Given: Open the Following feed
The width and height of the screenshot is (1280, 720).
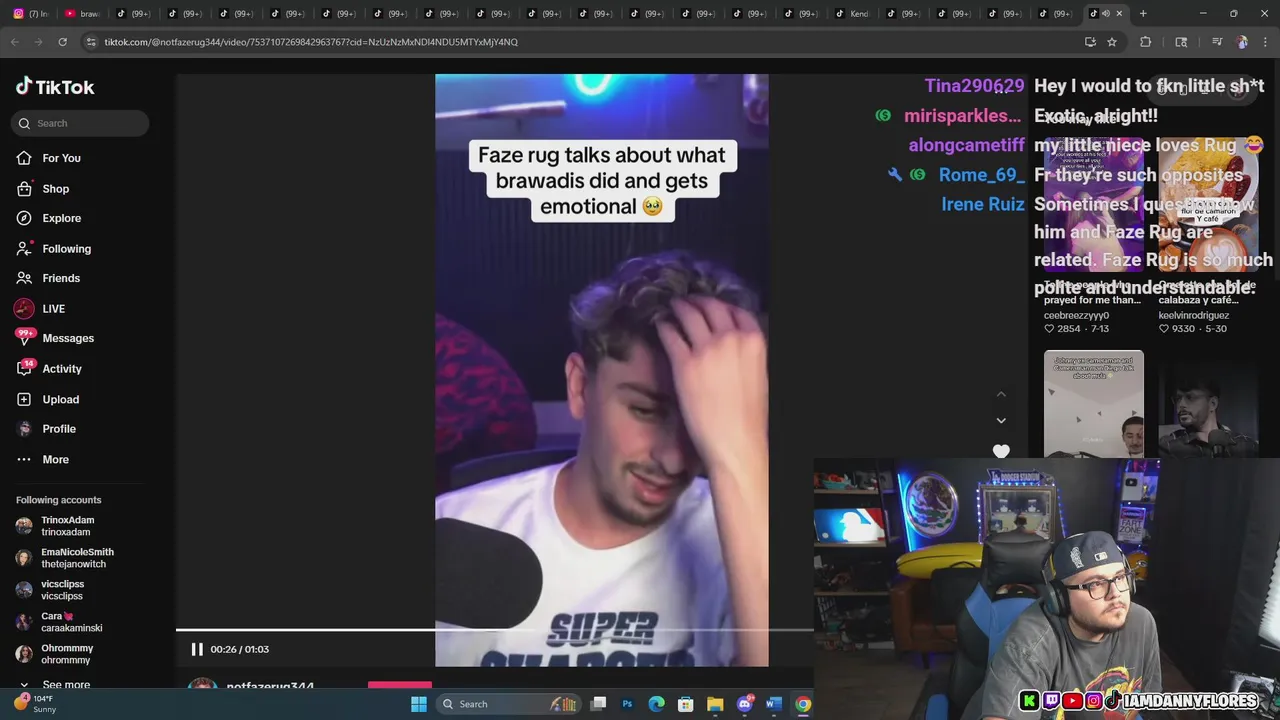Looking at the screenshot, I should 67,248.
